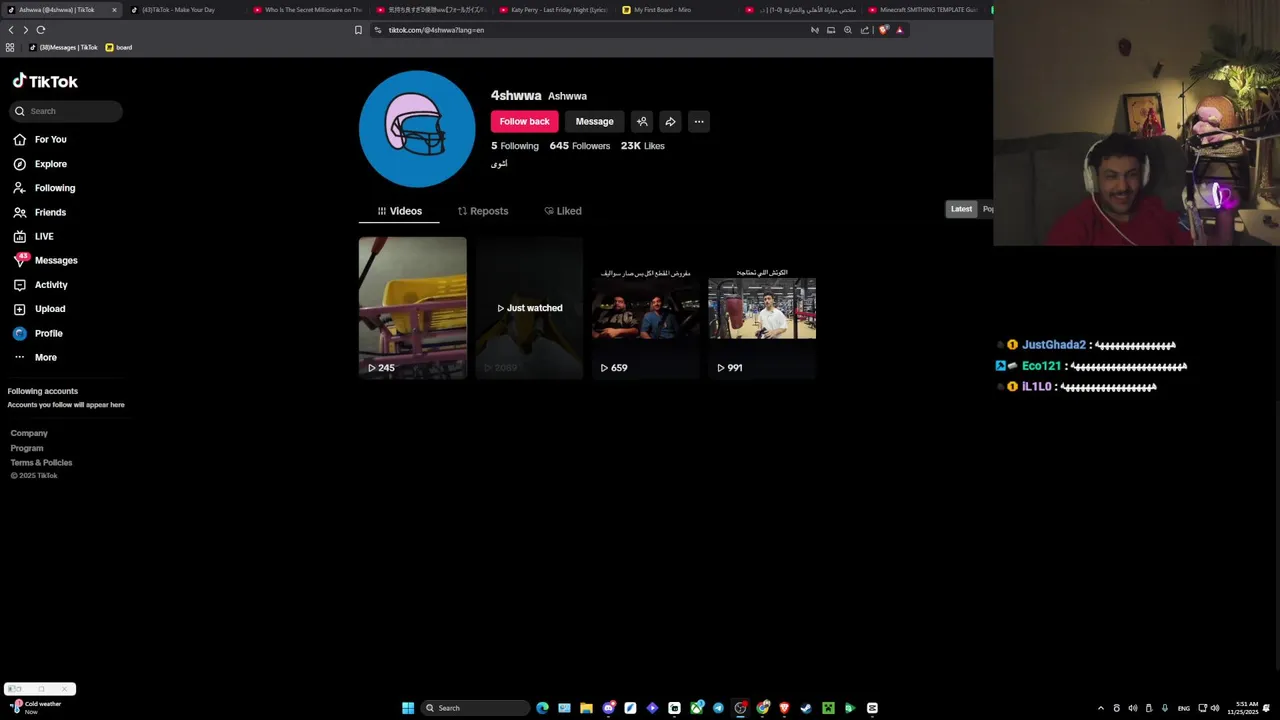Reload the page with refresh icon
Screen dimensions: 1280x720
[x=41, y=30]
